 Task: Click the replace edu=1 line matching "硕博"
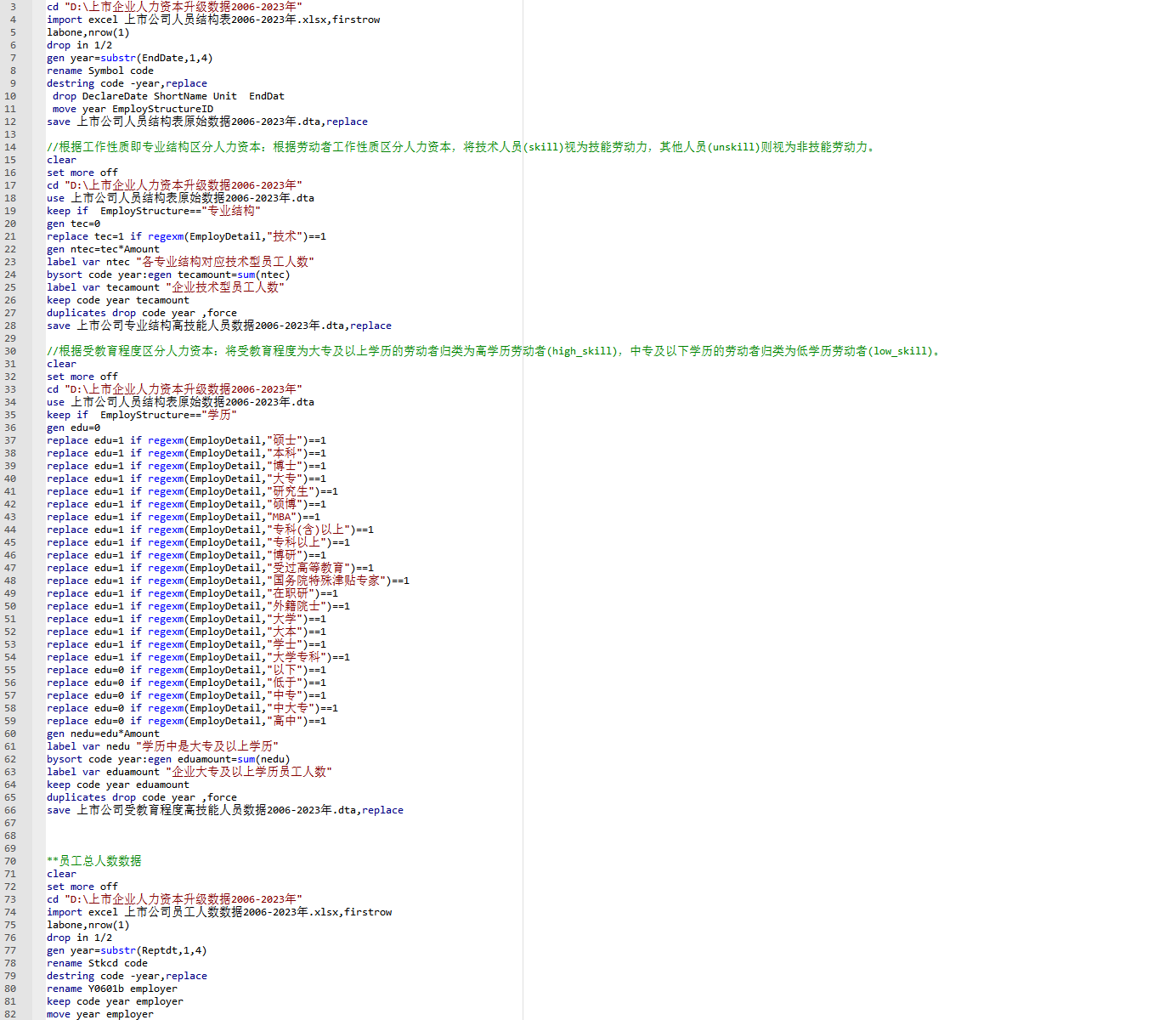click(186, 504)
